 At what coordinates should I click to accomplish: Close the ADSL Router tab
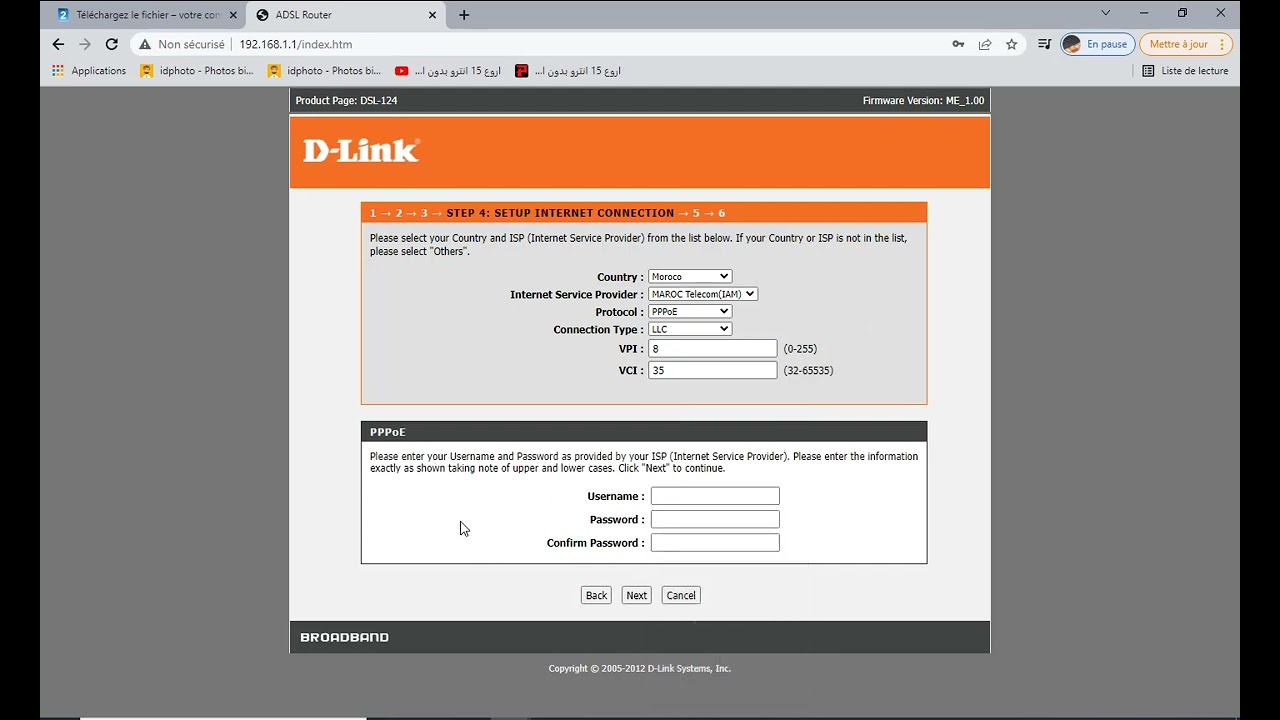tap(433, 15)
